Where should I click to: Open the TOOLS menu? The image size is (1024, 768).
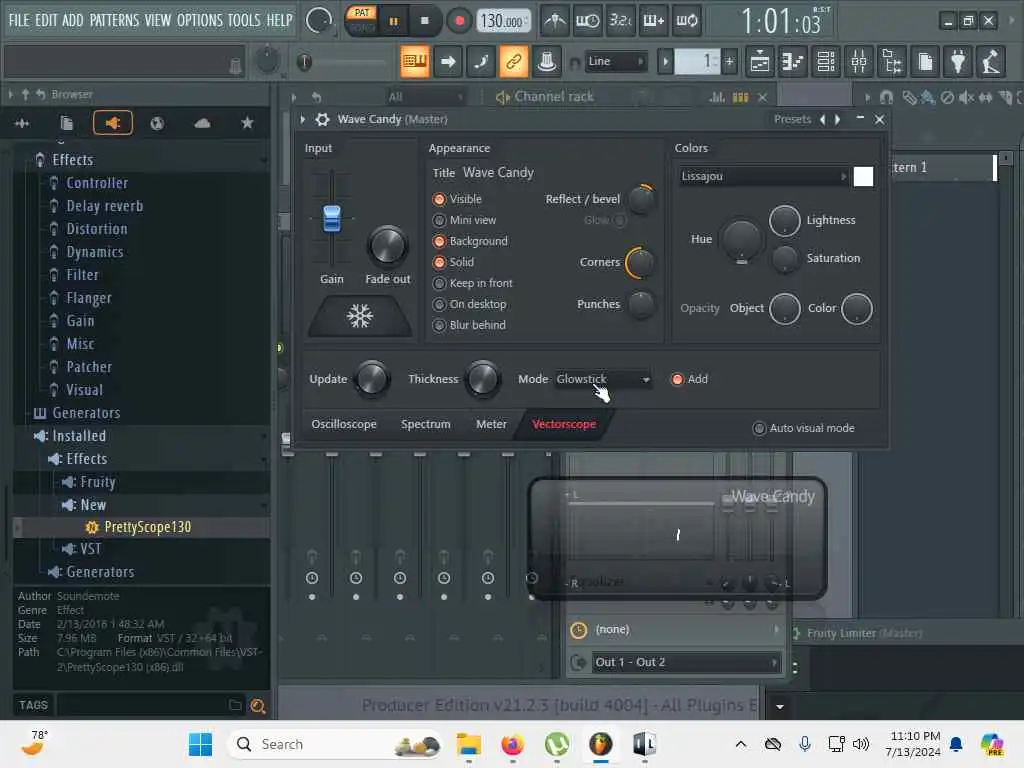click(244, 20)
